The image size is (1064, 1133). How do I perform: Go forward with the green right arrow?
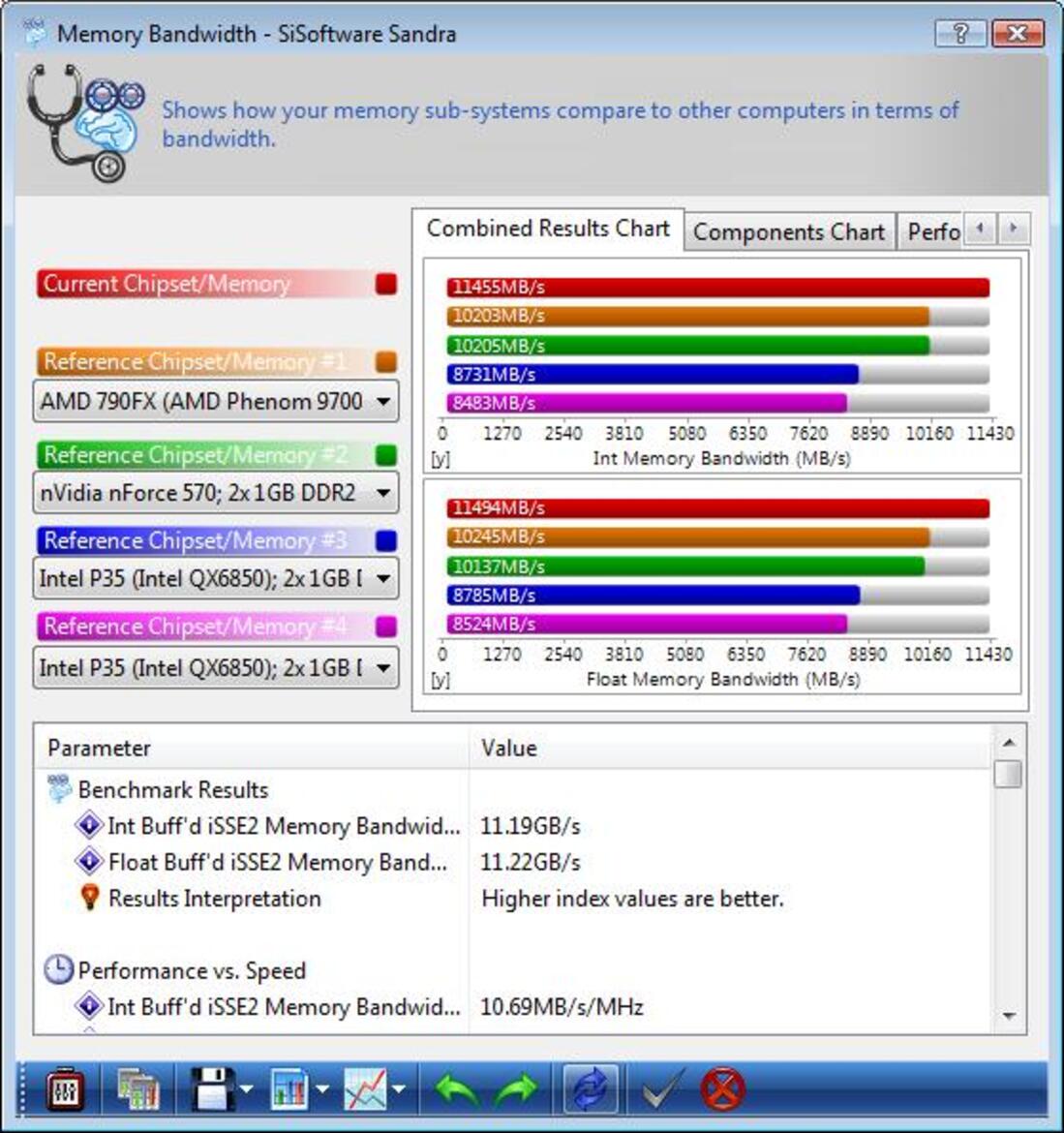(516, 1089)
